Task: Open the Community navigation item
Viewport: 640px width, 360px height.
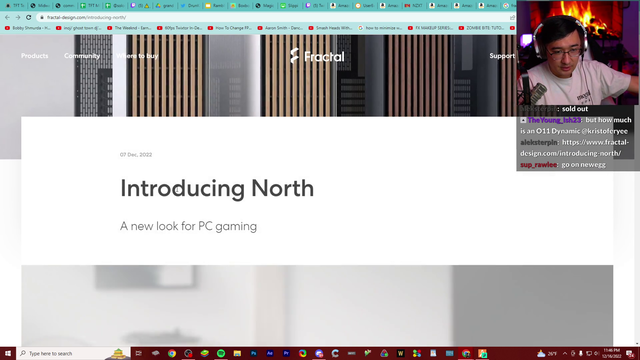Action: coord(82,56)
